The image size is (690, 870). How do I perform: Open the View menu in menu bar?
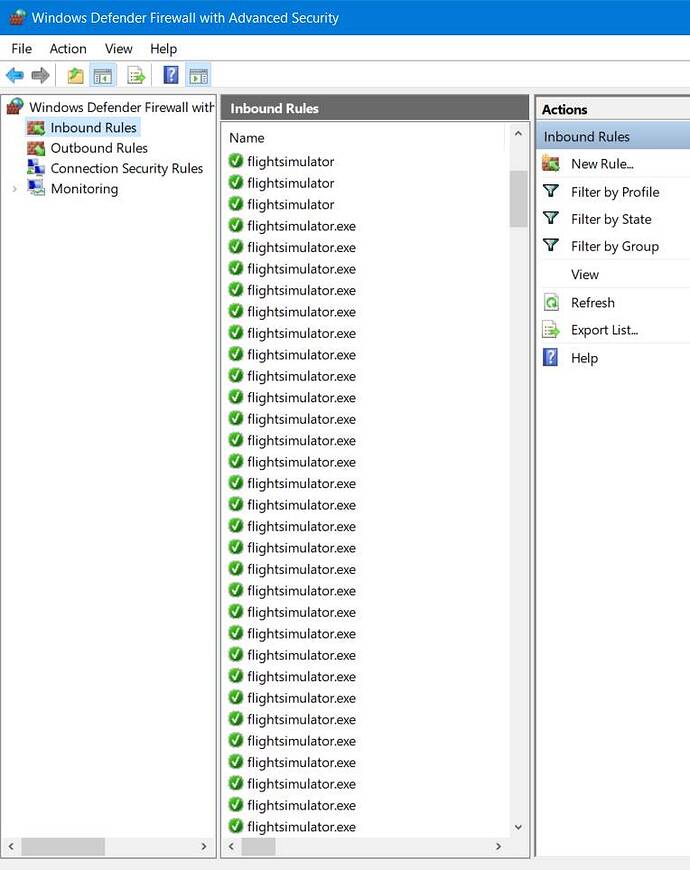[119, 49]
